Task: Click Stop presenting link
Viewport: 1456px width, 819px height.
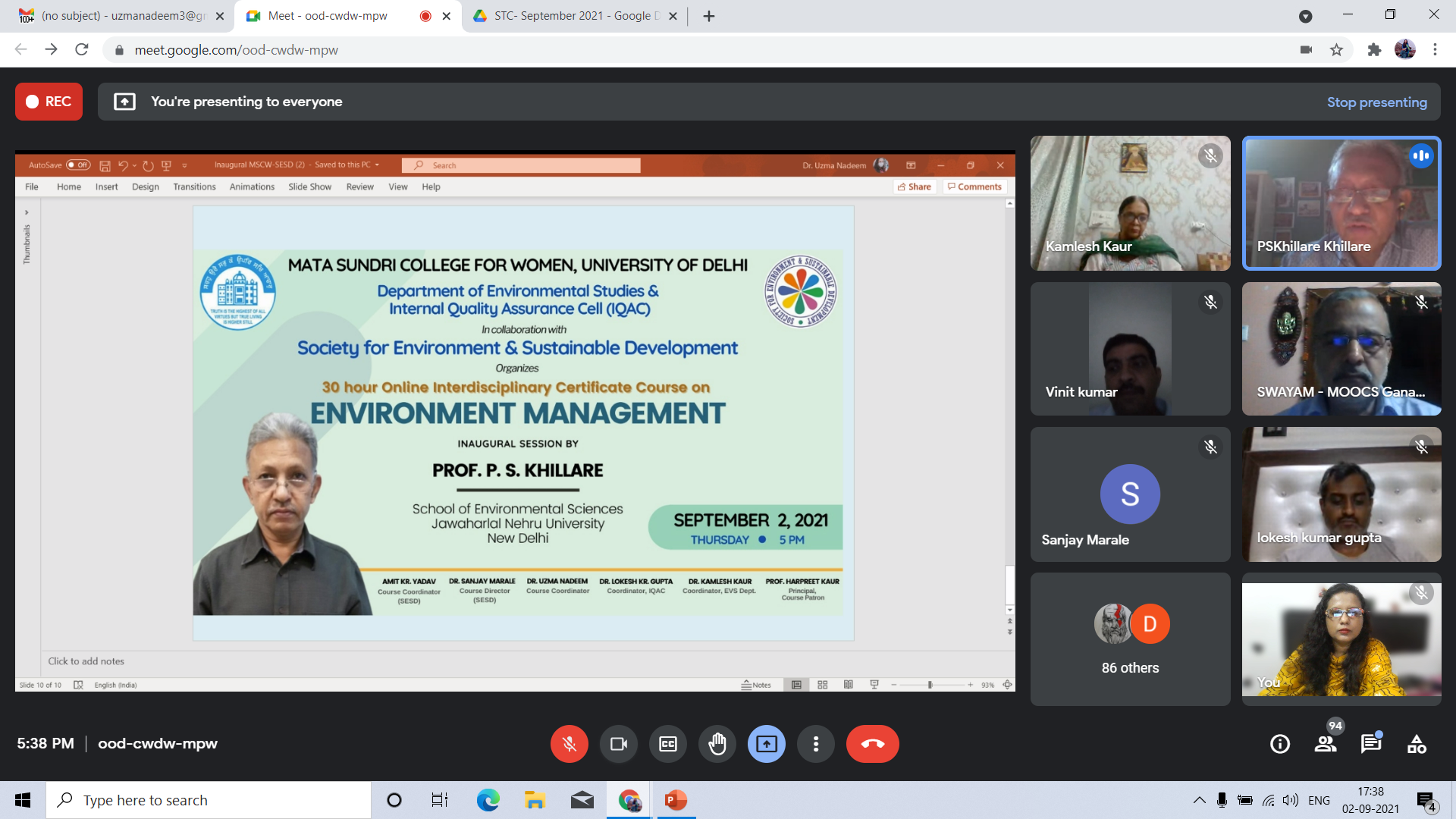Action: point(1376,102)
